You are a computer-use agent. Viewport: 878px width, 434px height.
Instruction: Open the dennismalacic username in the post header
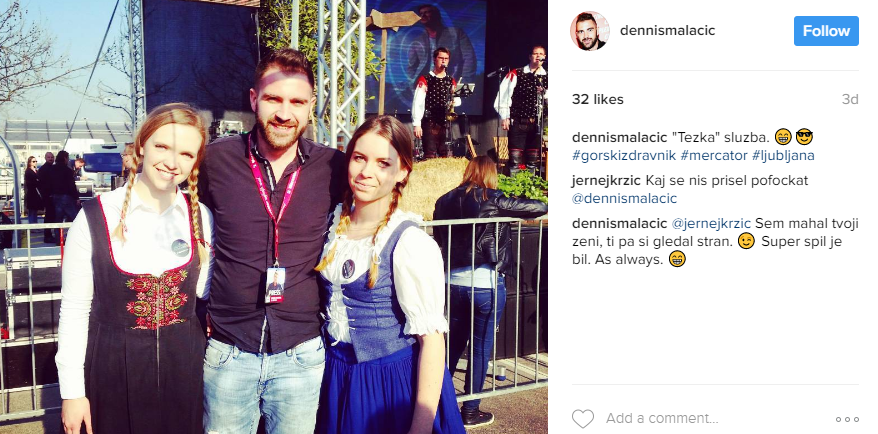point(667,31)
